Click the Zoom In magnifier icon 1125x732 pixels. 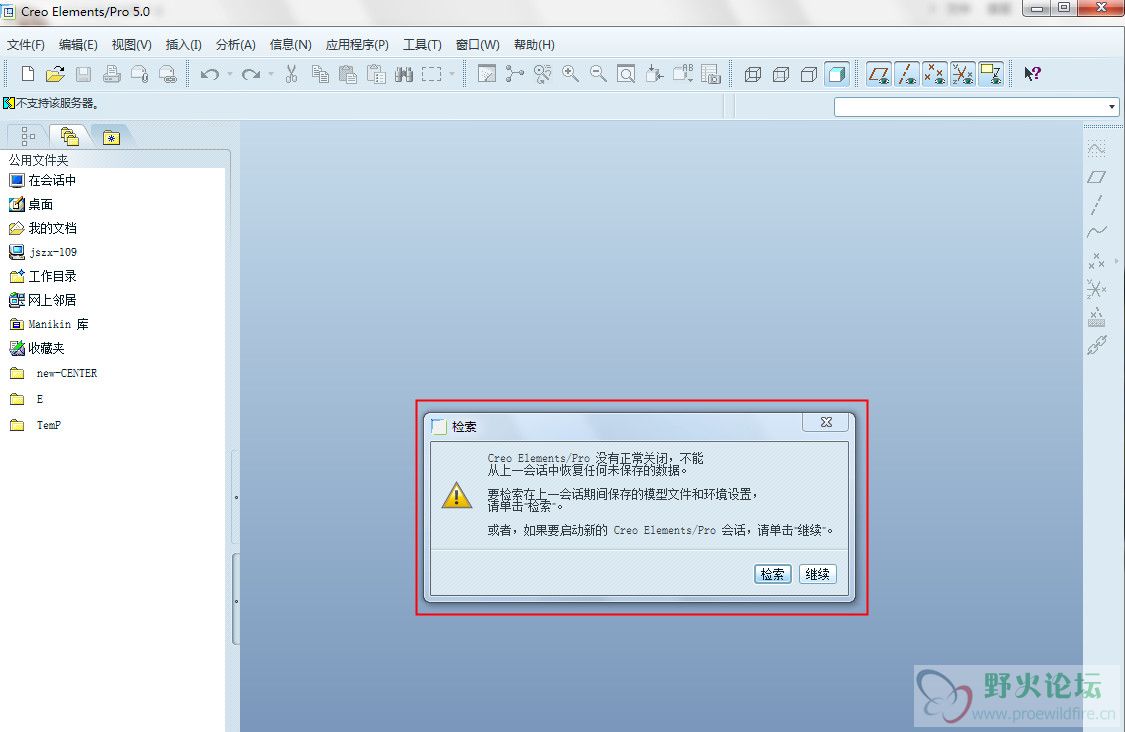(x=570, y=74)
